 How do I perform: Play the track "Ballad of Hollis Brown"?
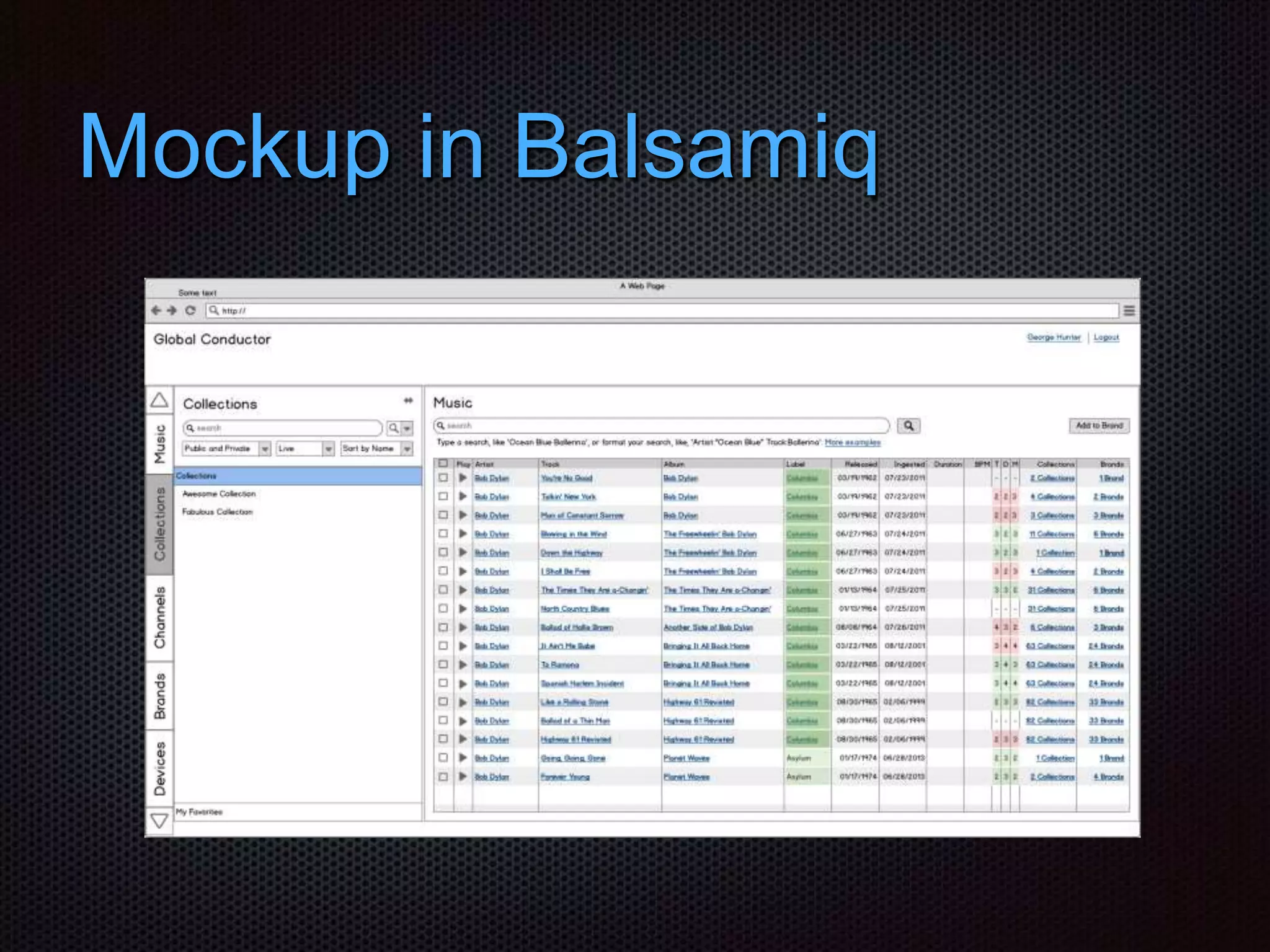[x=463, y=627]
